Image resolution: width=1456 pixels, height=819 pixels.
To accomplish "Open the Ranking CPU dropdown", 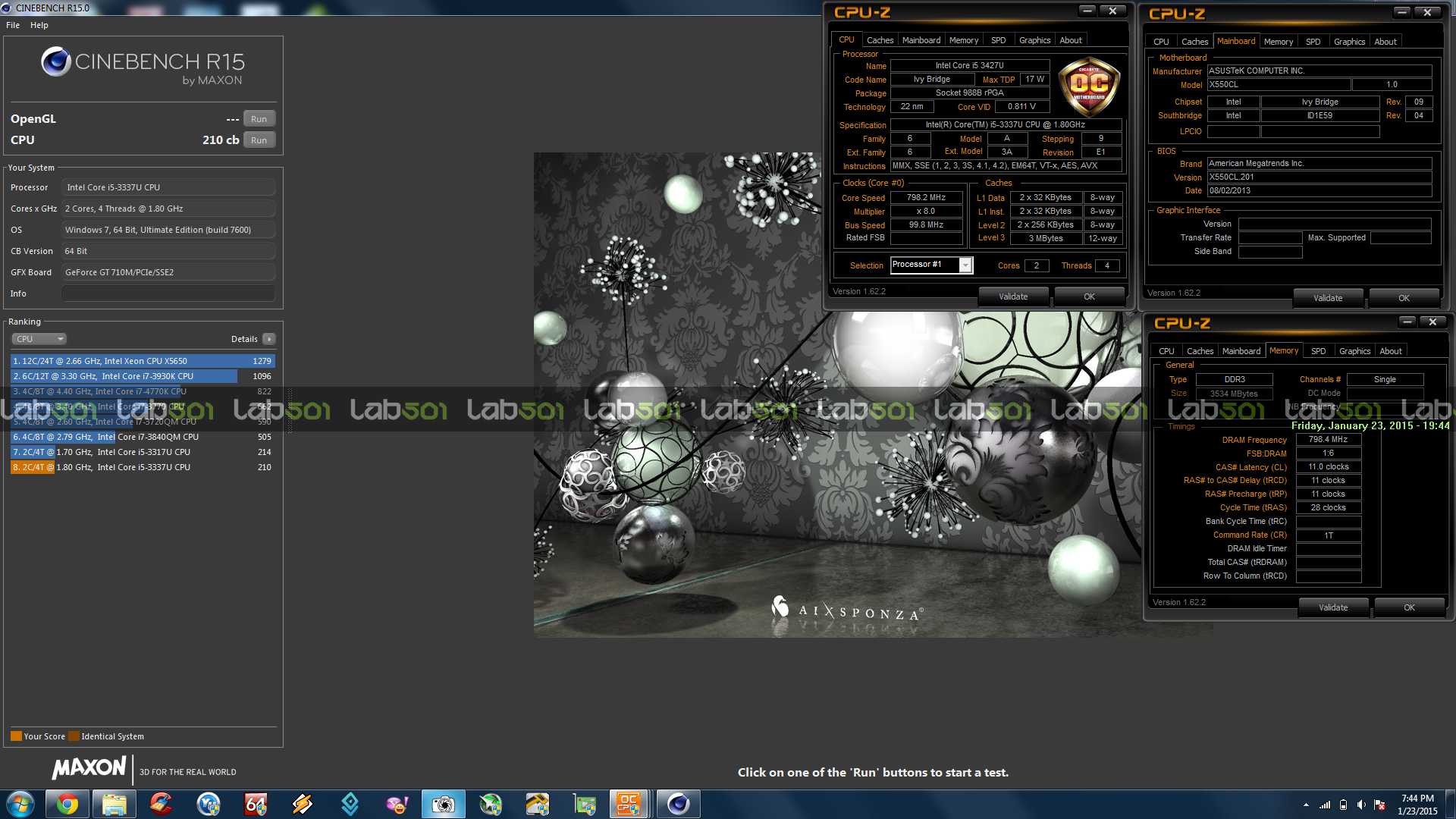I will (x=39, y=339).
